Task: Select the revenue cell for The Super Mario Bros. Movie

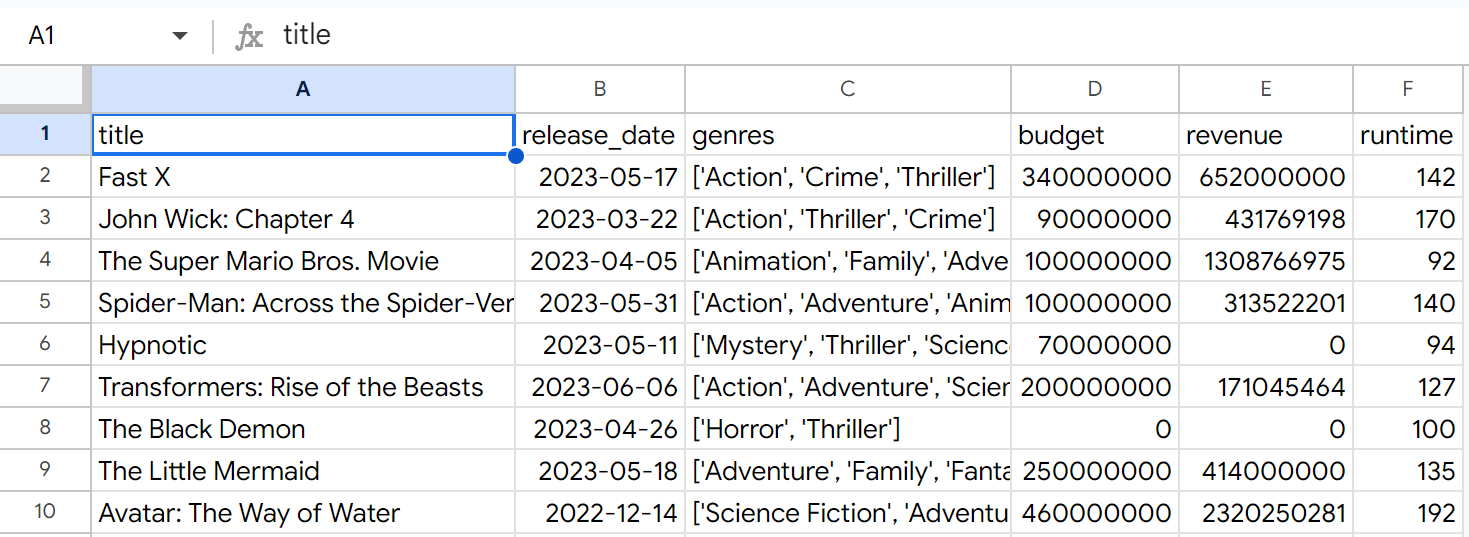Action: pyautogui.click(x=1265, y=261)
